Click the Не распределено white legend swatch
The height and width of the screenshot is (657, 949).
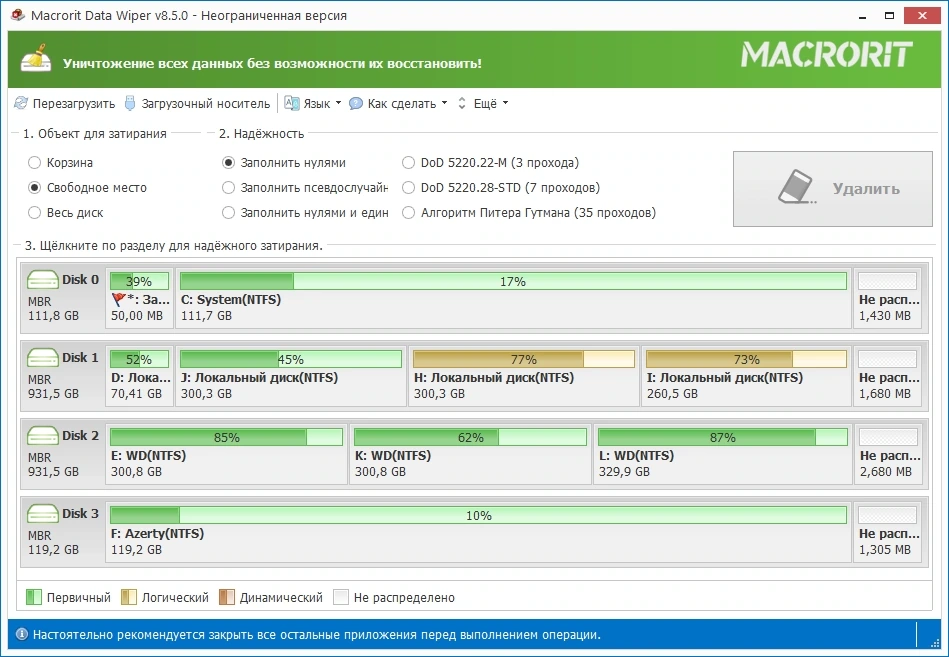[341, 597]
